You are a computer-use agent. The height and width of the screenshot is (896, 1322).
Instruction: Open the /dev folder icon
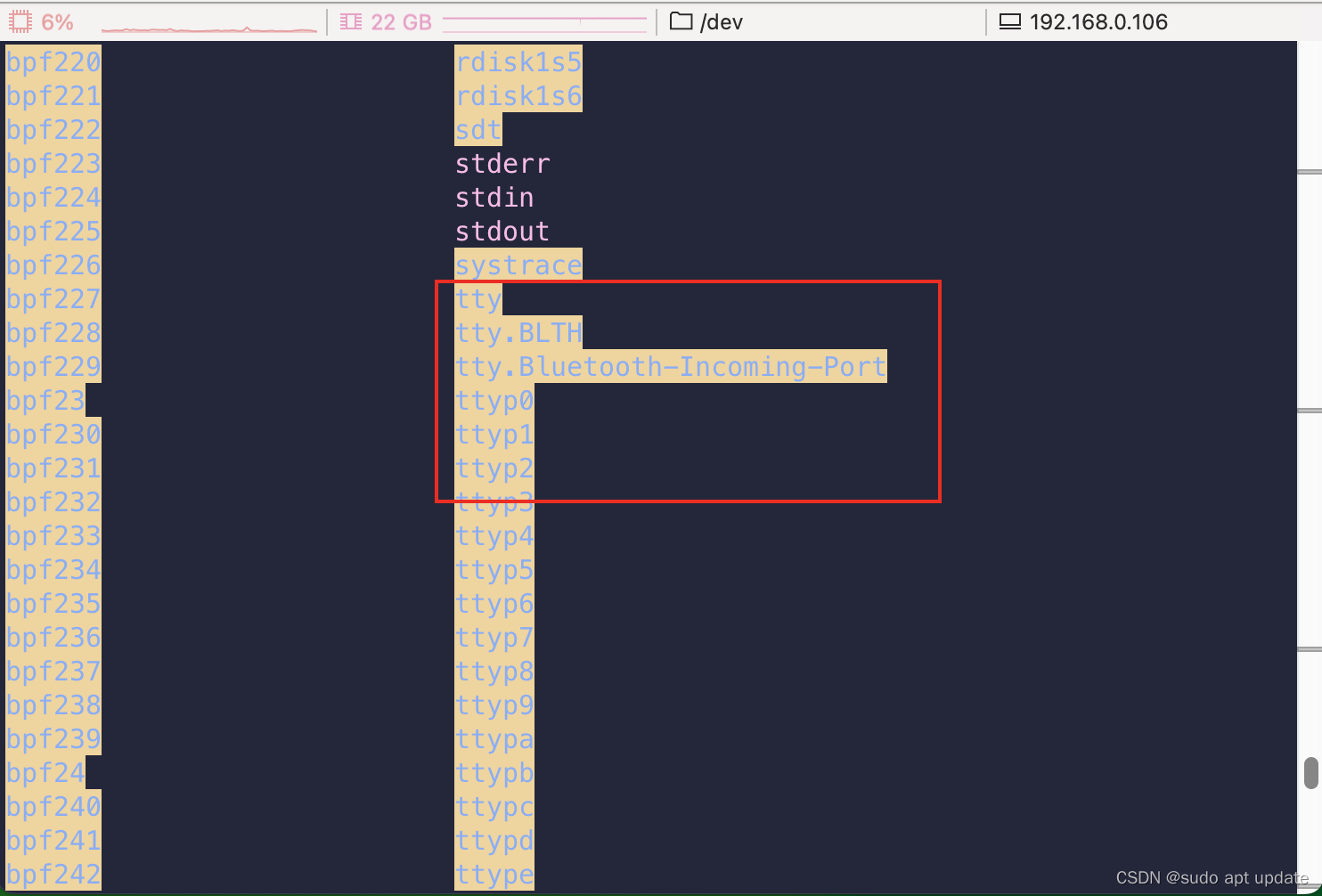(x=679, y=20)
